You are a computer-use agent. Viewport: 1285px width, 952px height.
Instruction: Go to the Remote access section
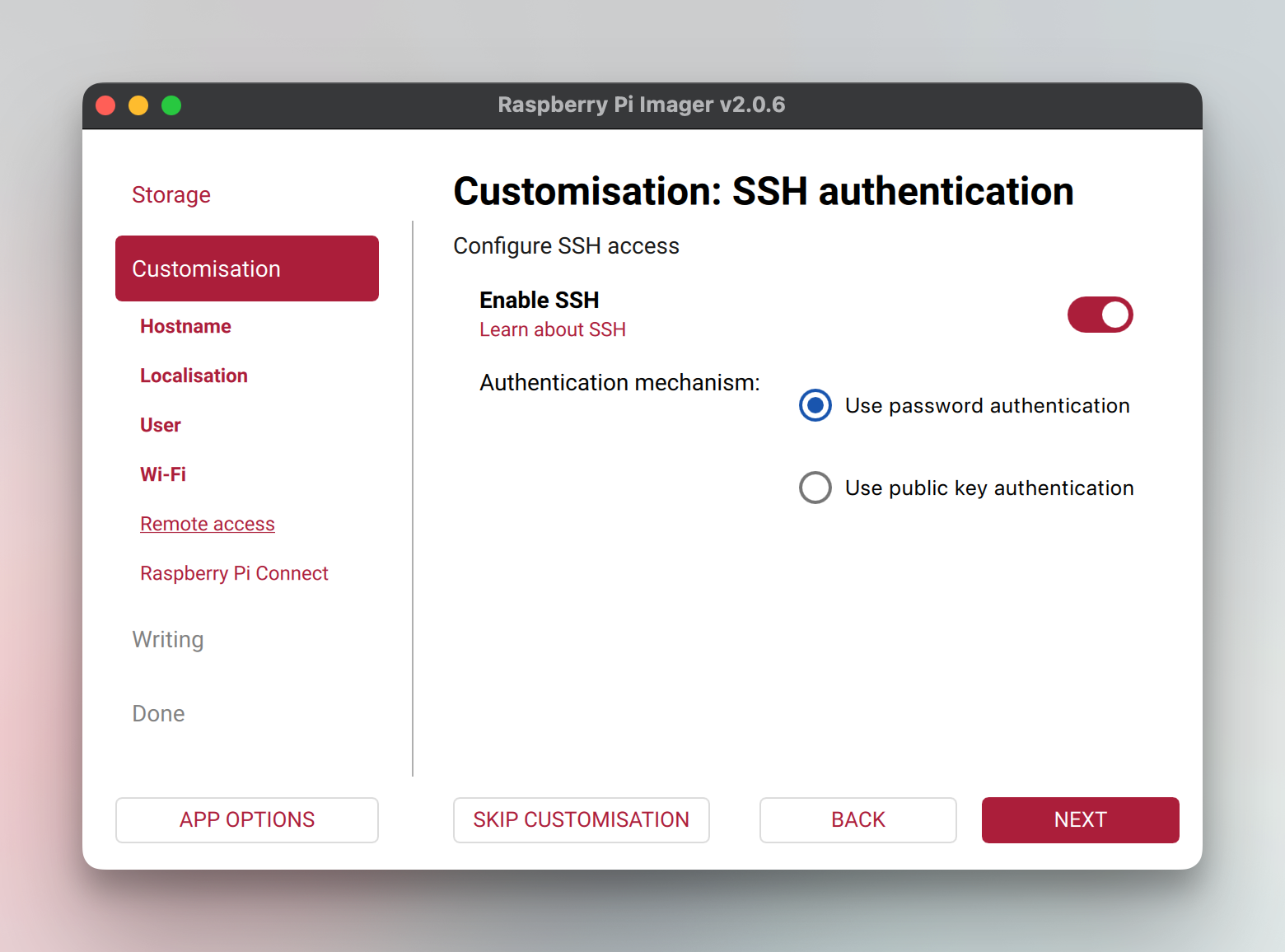pyautogui.click(x=208, y=523)
